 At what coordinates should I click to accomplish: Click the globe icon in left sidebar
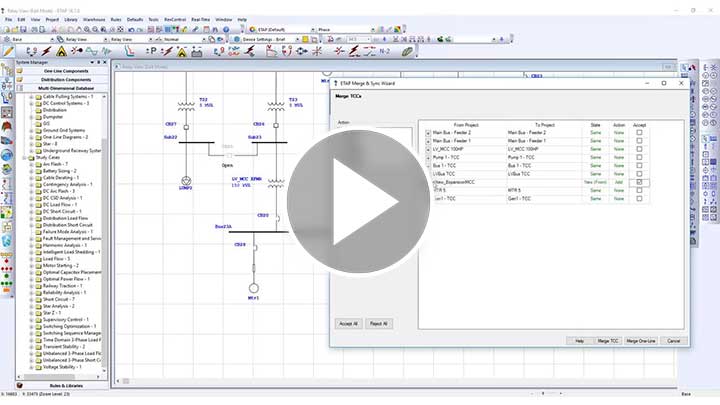[7, 155]
